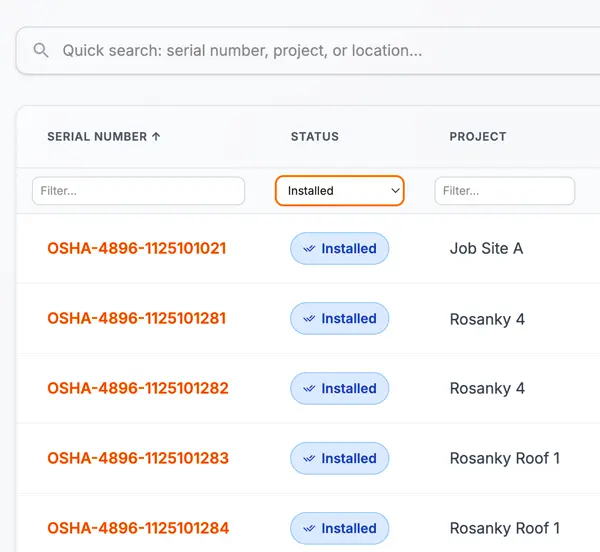The height and width of the screenshot is (552, 600).
Task: Click the Project column header
Action: pyautogui.click(x=477, y=136)
